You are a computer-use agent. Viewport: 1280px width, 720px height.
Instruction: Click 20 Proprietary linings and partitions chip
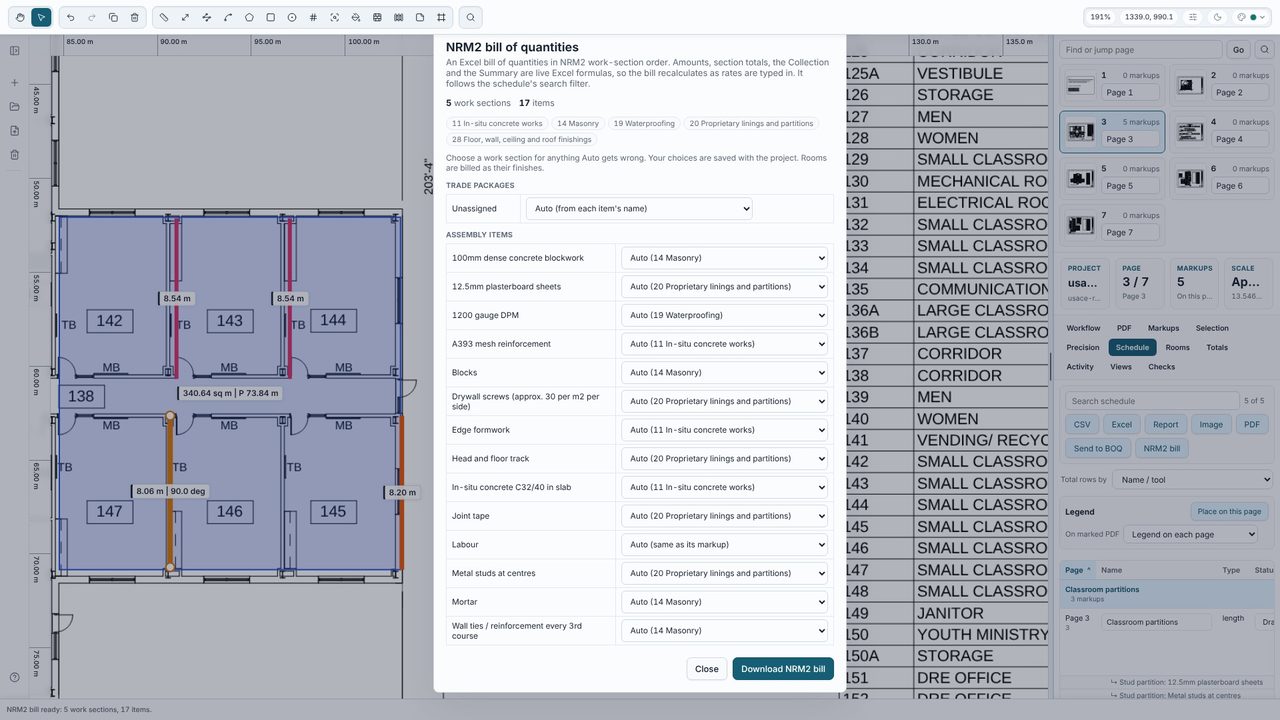(x=751, y=123)
